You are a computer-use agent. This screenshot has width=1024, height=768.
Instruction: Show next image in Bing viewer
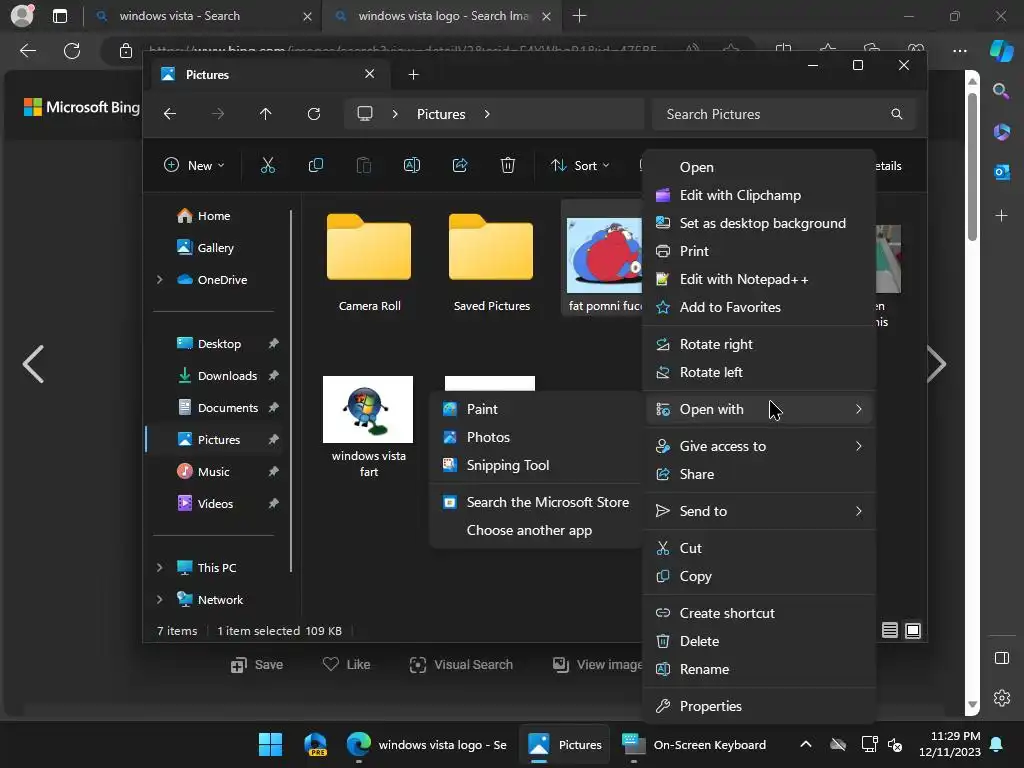pyautogui.click(x=936, y=364)
